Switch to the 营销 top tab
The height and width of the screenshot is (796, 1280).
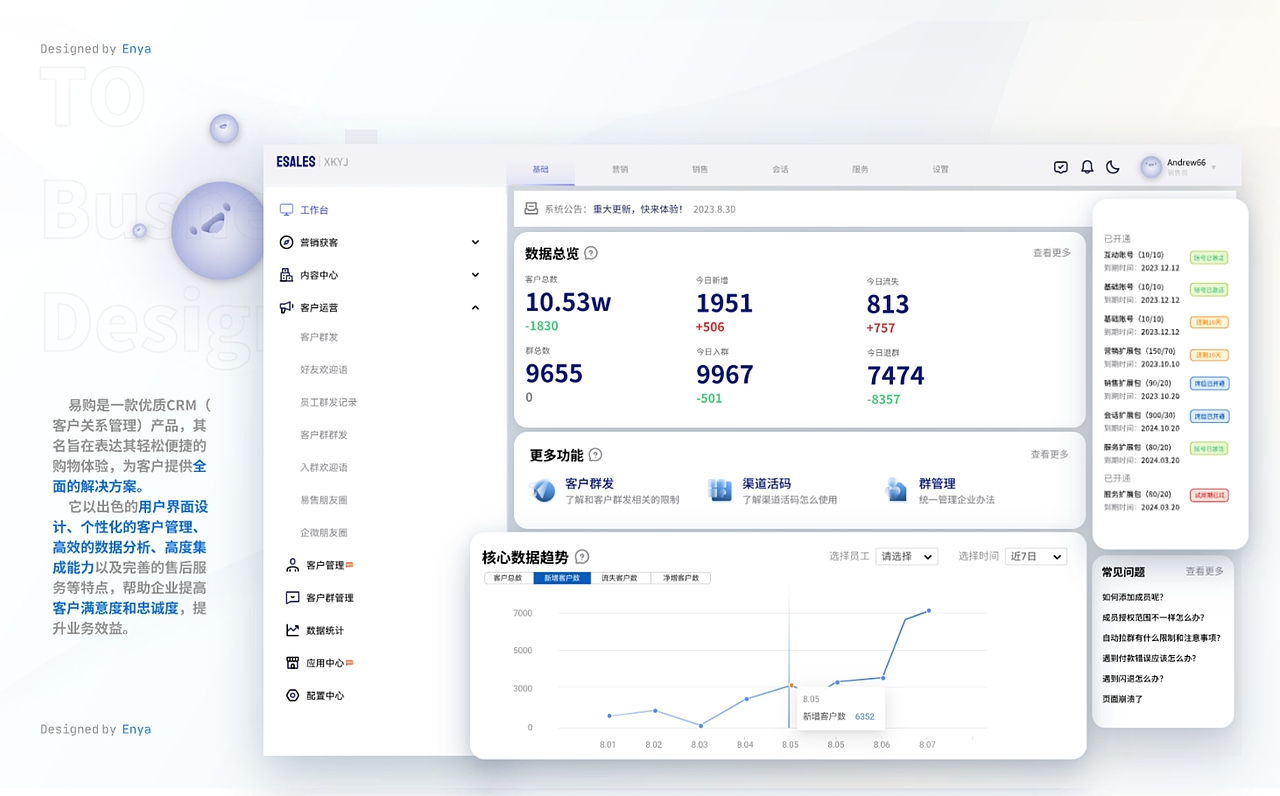(620, 169)
